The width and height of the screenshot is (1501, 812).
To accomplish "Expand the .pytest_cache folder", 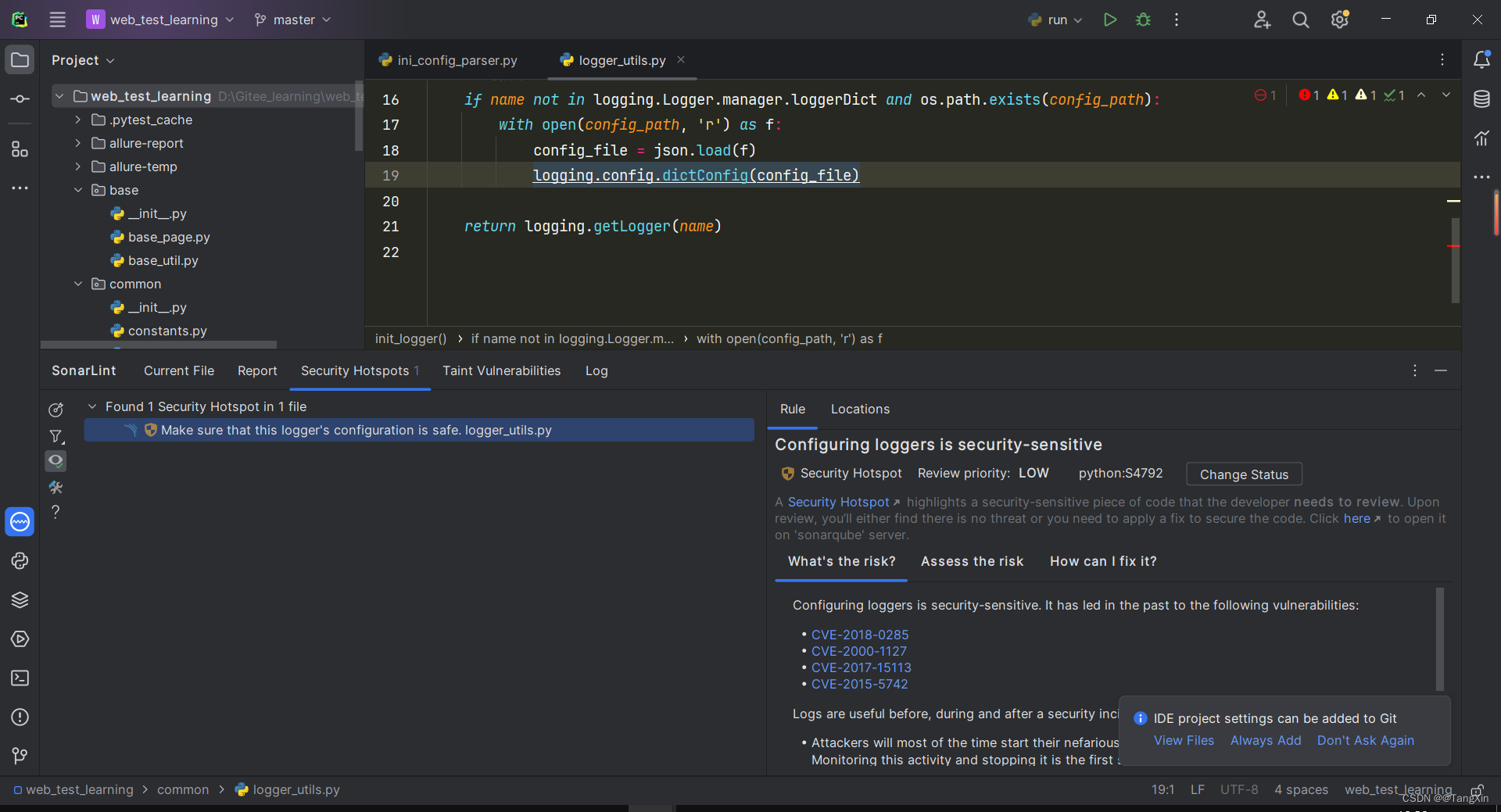I will [77, 120].
